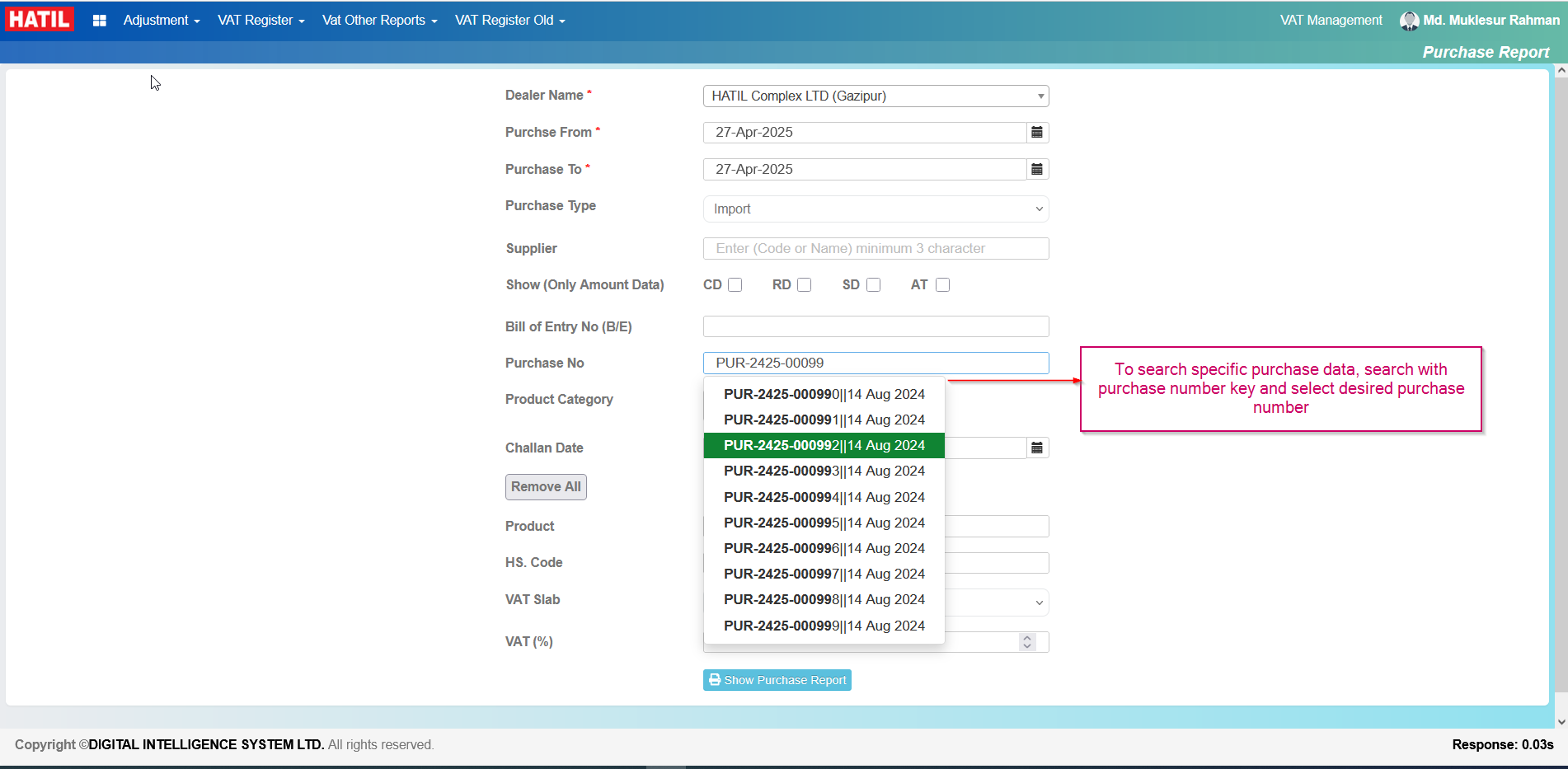This screenshot has width=1568, height=769.
Task: Select suggestion PUR-2425-000993
Action: click(824, 471)
